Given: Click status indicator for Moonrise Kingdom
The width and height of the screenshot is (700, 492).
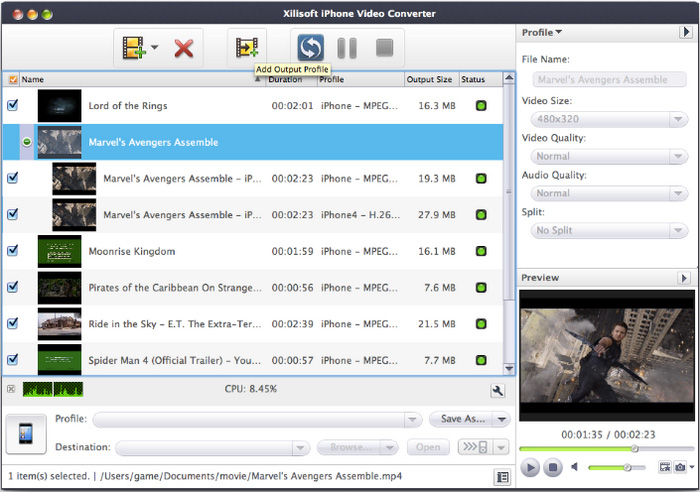Looking at the screenshot, I should point(481,251).
